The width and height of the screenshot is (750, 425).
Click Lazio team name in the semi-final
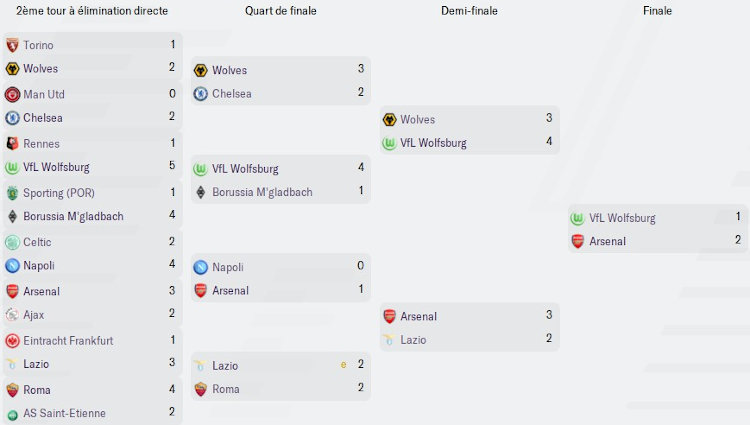[414, 340]
